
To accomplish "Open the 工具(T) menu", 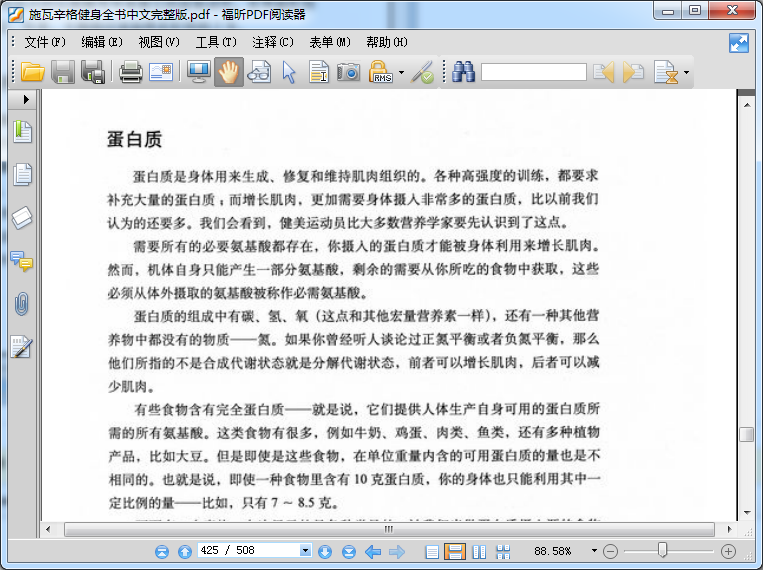I will [x=216, y=42].
